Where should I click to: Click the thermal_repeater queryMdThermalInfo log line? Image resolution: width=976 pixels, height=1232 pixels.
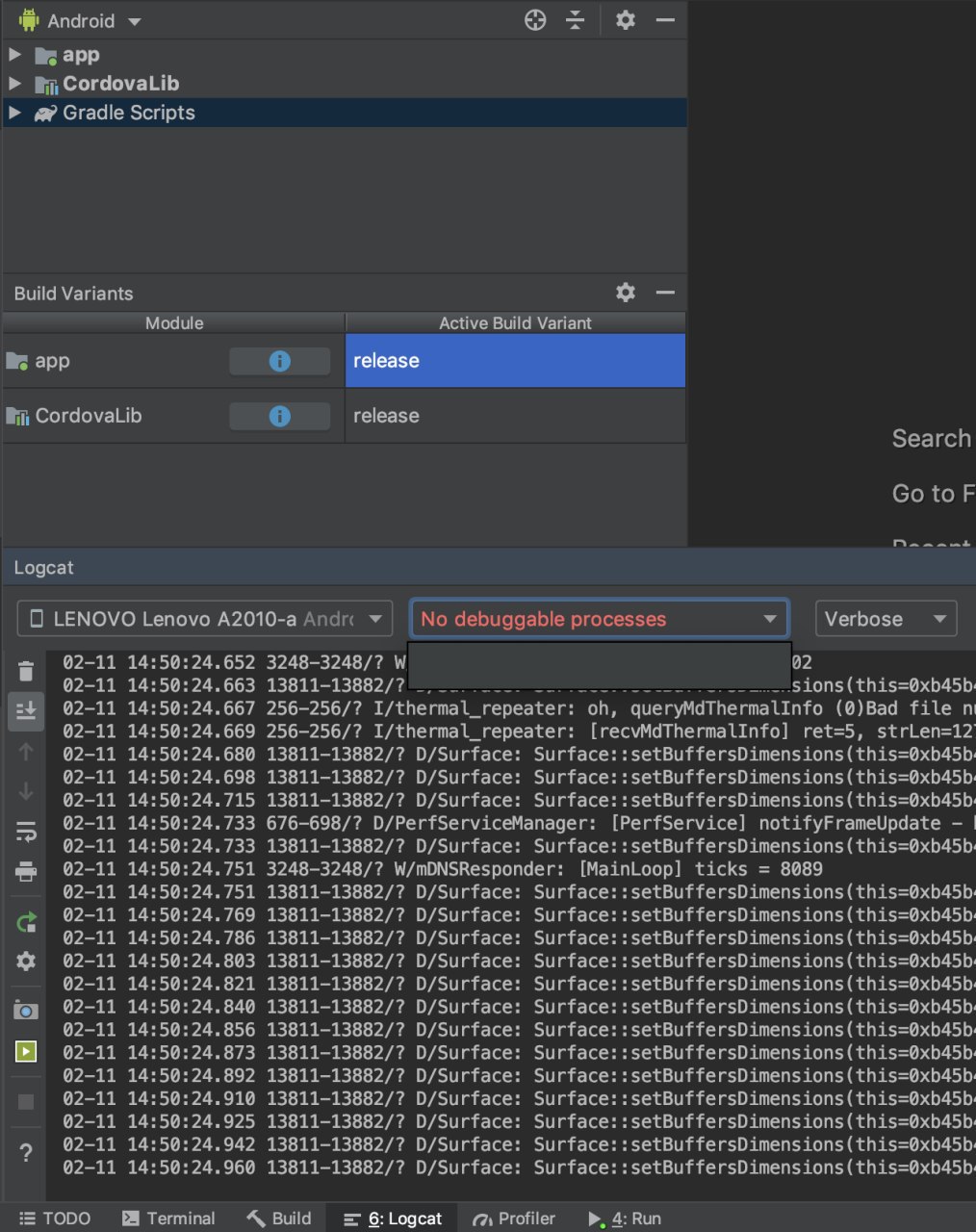519,708
